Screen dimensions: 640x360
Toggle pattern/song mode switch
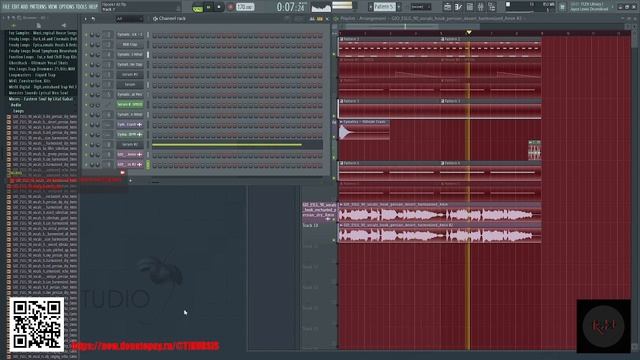(x=198, y=7)
